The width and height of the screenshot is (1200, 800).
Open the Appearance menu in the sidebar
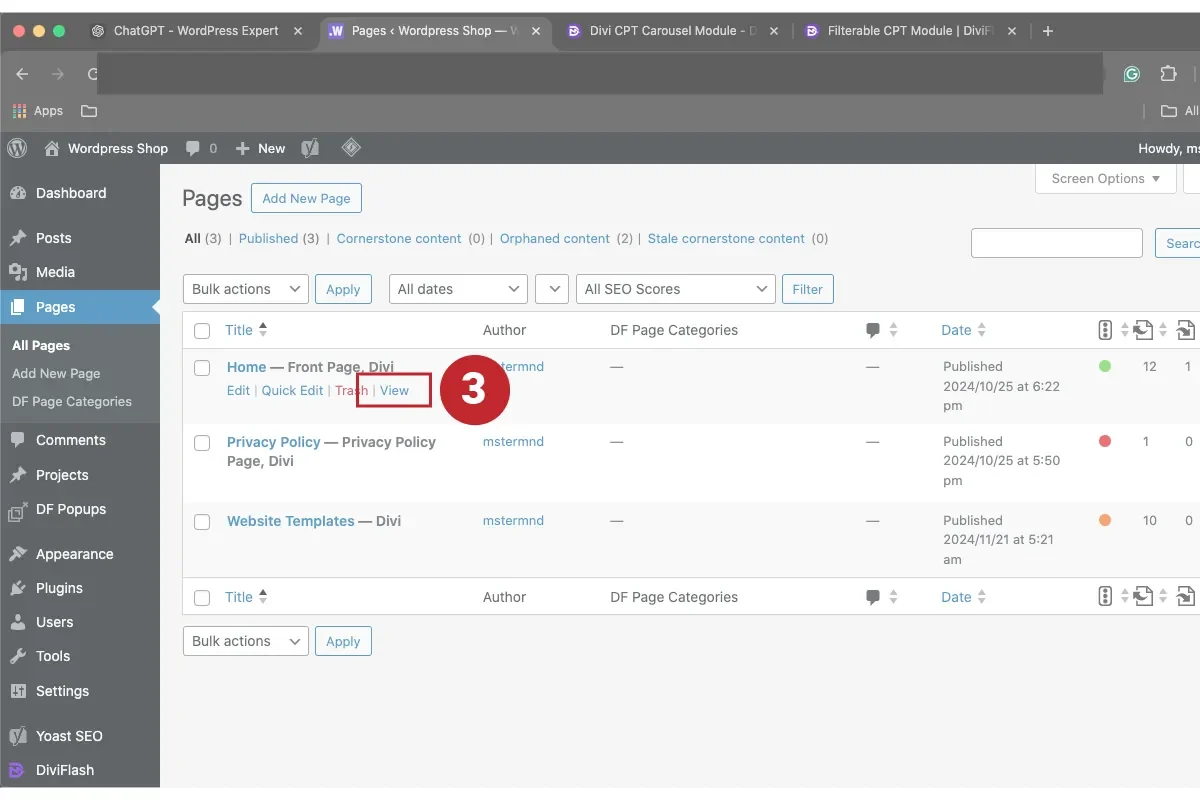pyautogui.click(x=77, y=553)
